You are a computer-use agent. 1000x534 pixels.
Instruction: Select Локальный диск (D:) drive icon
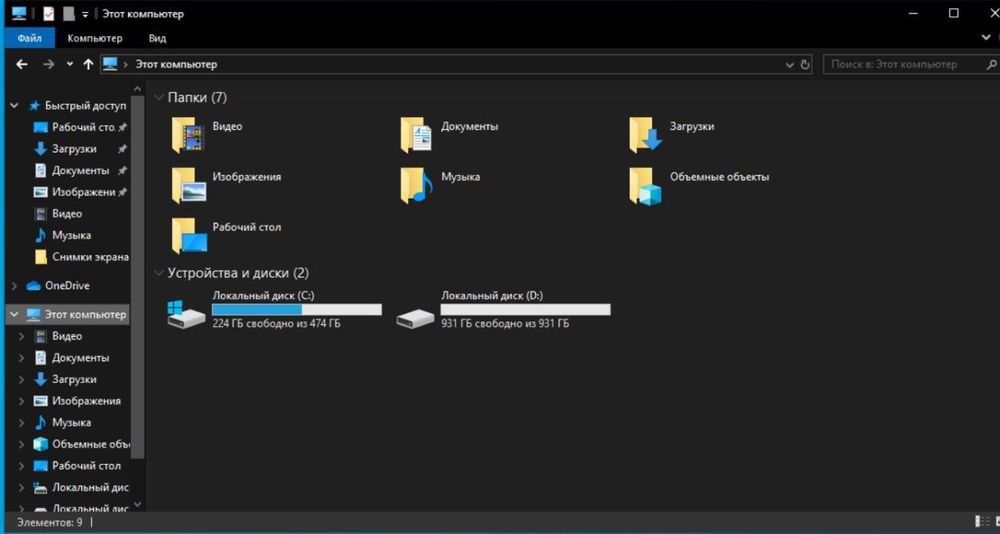click(x=415, y=318)
